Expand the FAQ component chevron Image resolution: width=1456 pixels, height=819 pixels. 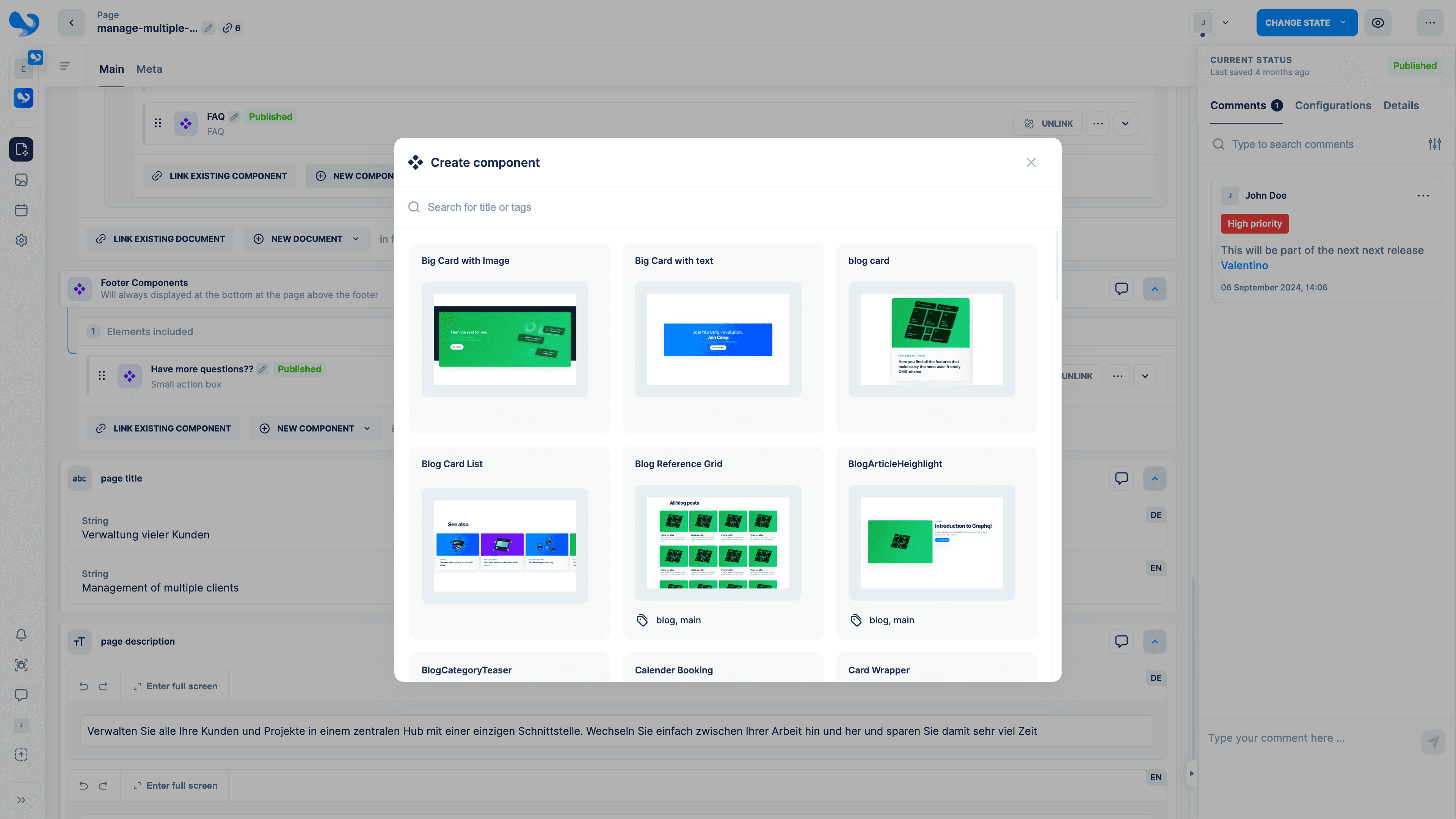click(x=1125, y=124)
